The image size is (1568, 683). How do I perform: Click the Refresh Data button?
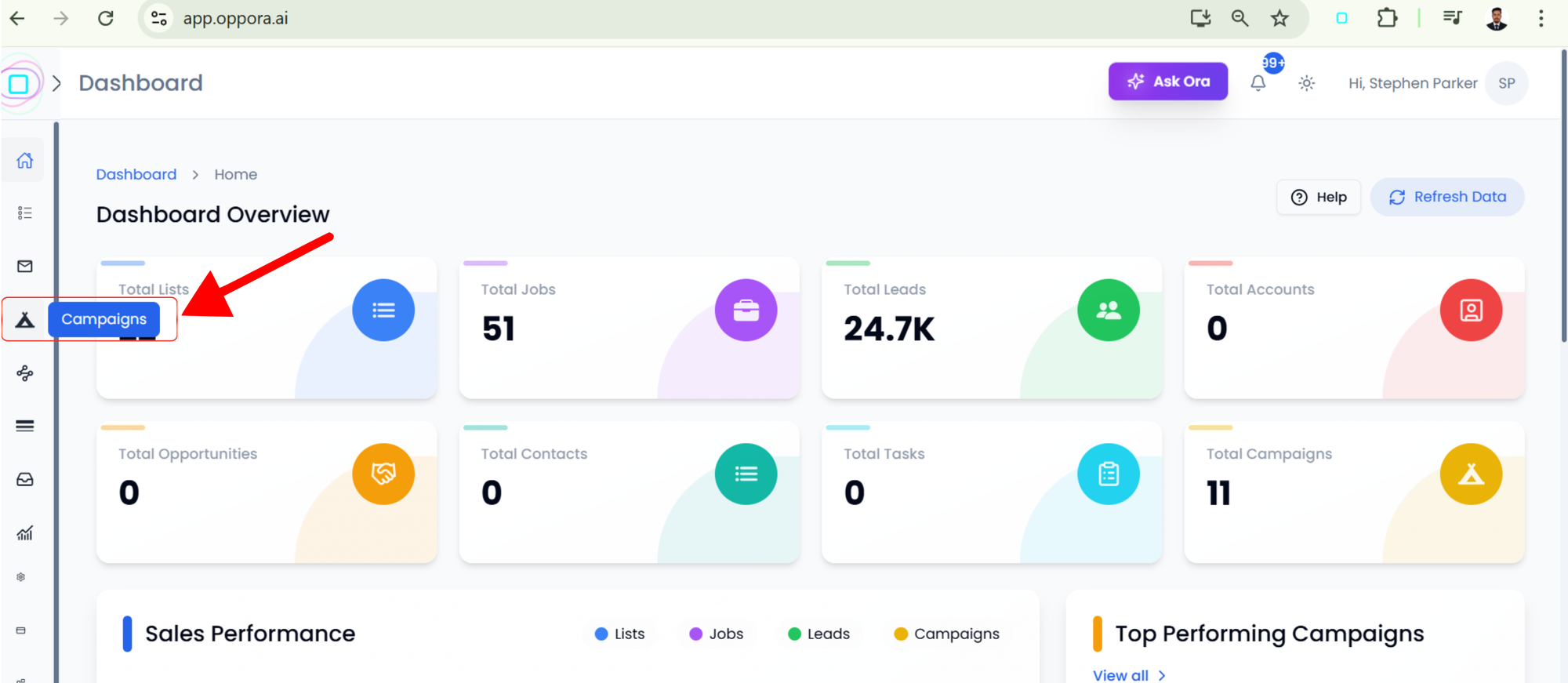click(x=1447, y=197)
